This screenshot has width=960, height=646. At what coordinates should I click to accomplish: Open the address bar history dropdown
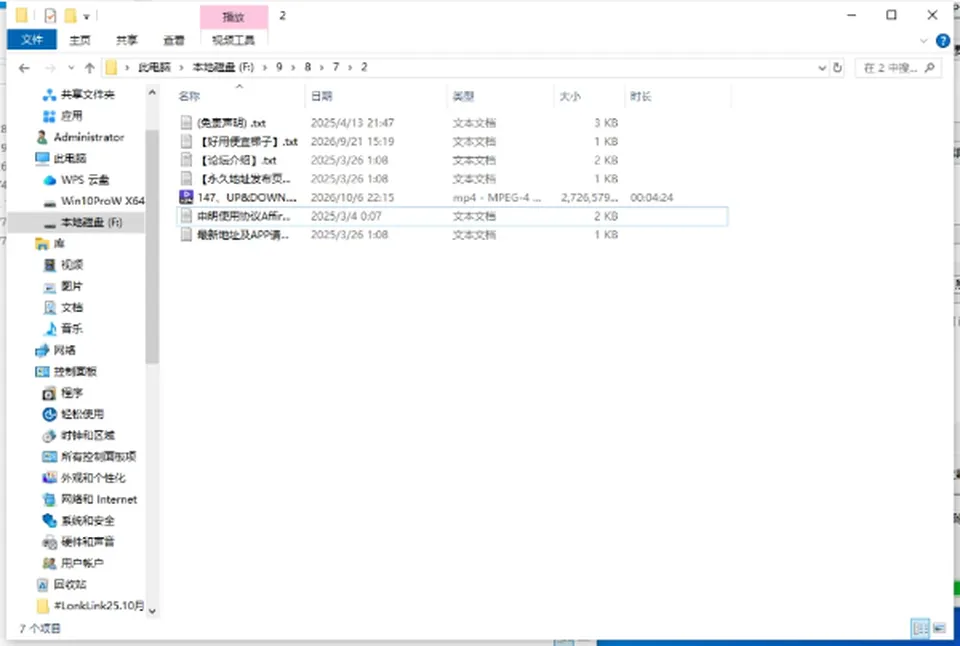[822, 68]
